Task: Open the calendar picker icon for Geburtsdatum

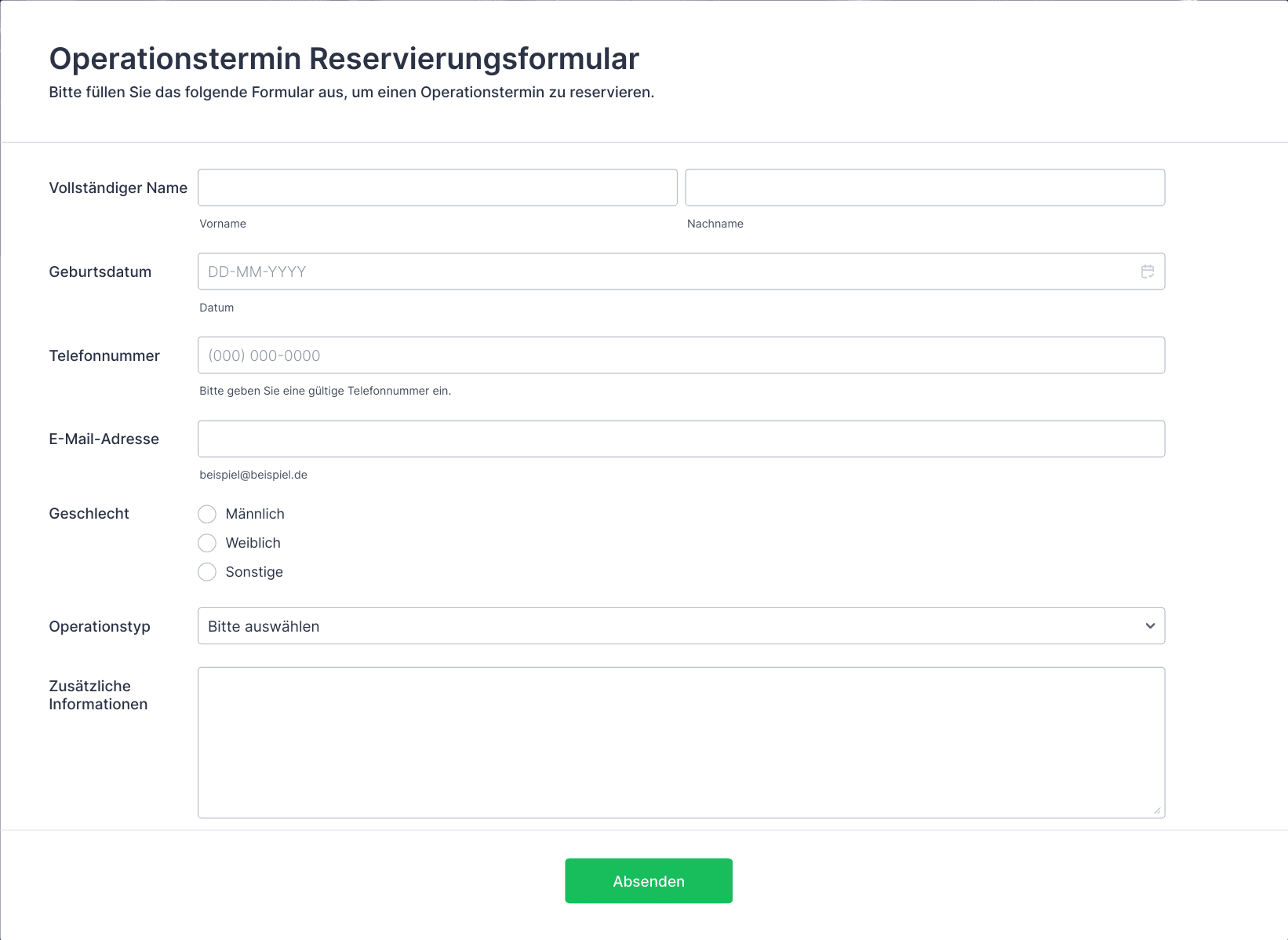Action: coord(1147,271)
